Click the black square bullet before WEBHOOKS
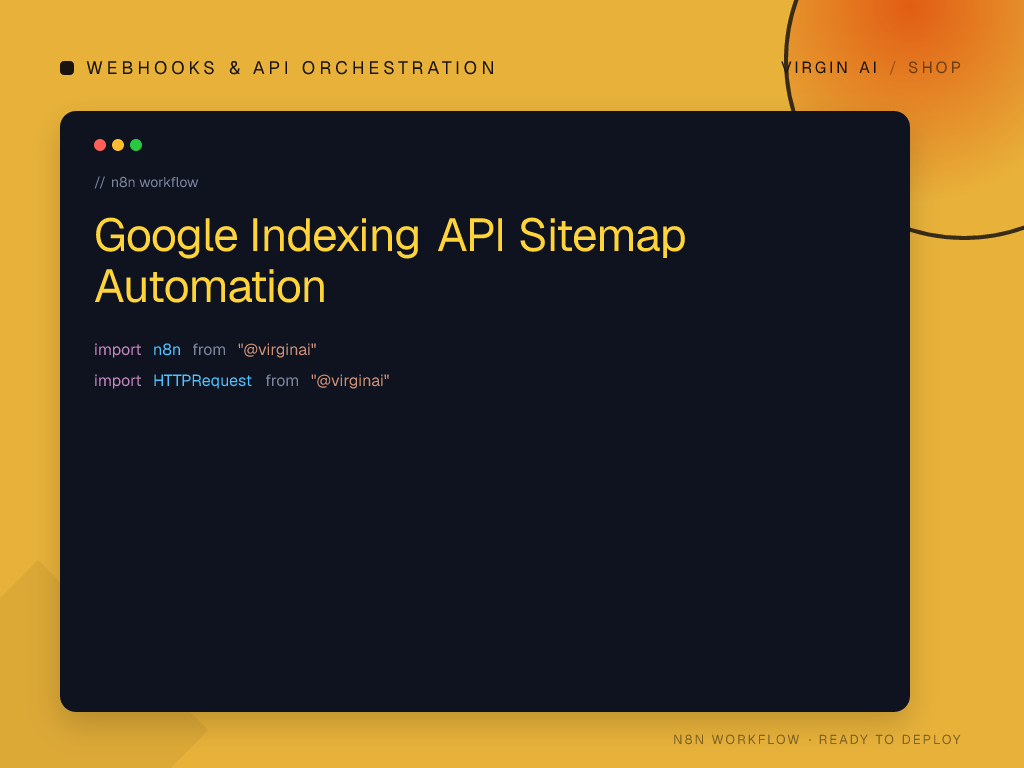The width and height of the screenshot is (1024, 768). click(x=67, y=68)
